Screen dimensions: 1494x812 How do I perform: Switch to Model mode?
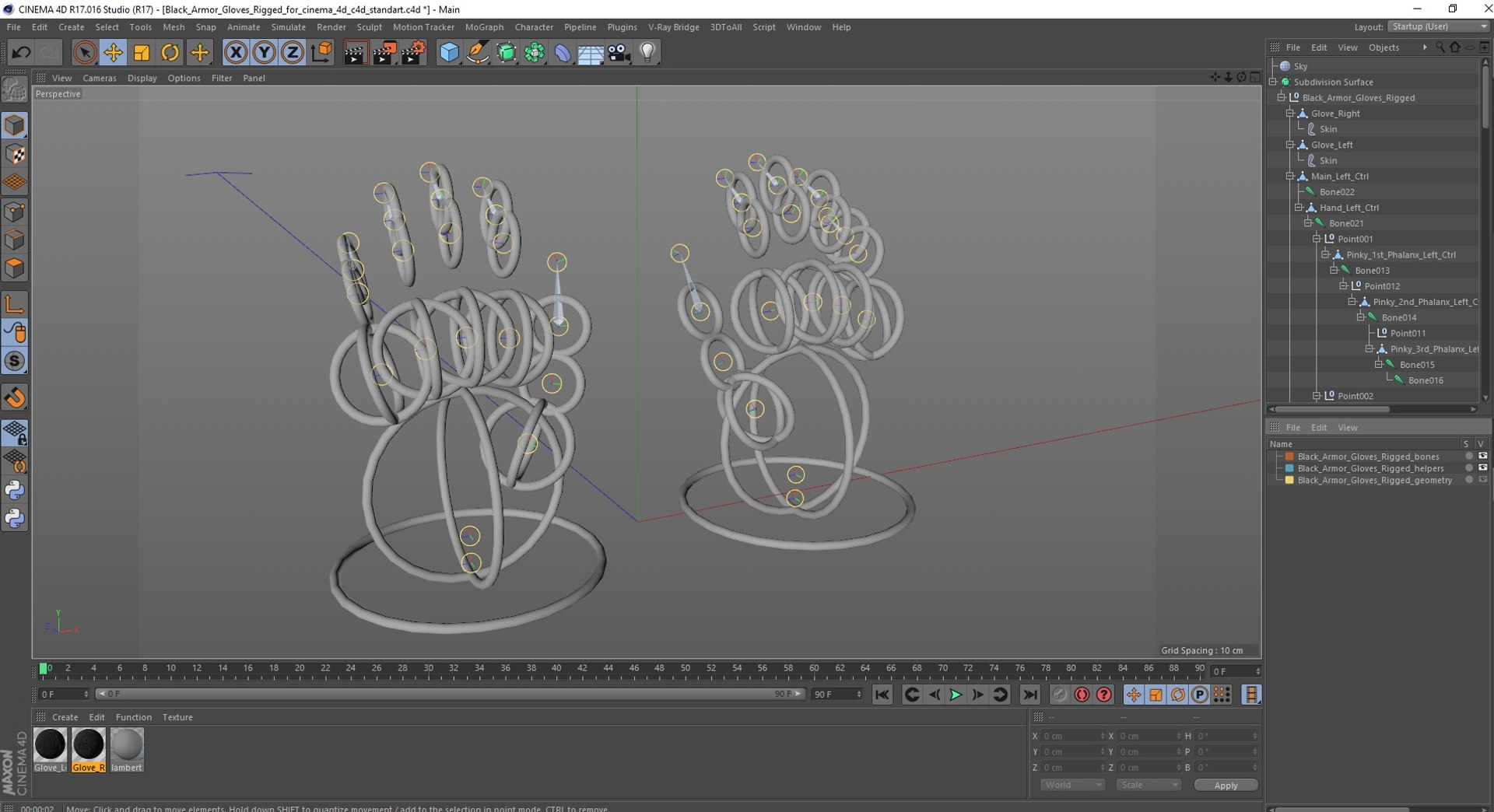(x=15, y=125)
